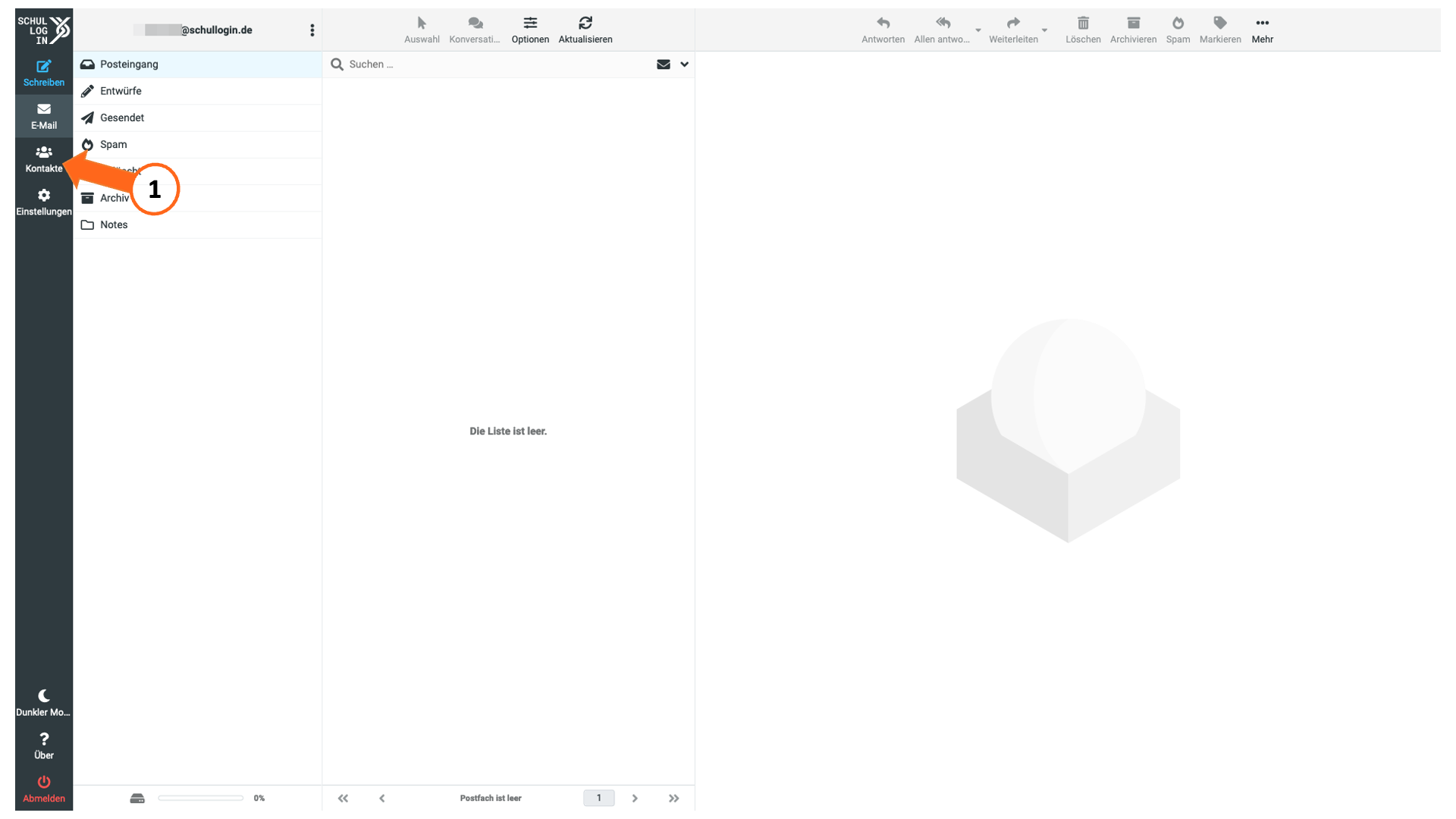Go to last page of list

673,798
